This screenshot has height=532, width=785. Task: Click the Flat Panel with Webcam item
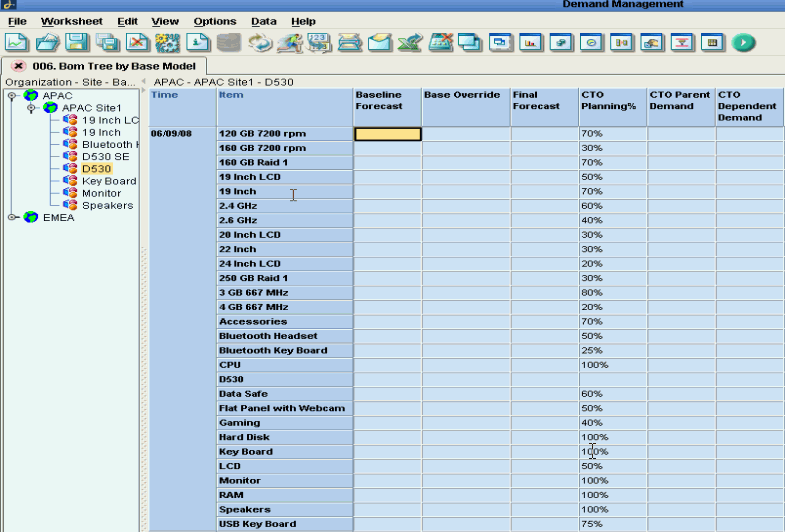pos(285,408)
